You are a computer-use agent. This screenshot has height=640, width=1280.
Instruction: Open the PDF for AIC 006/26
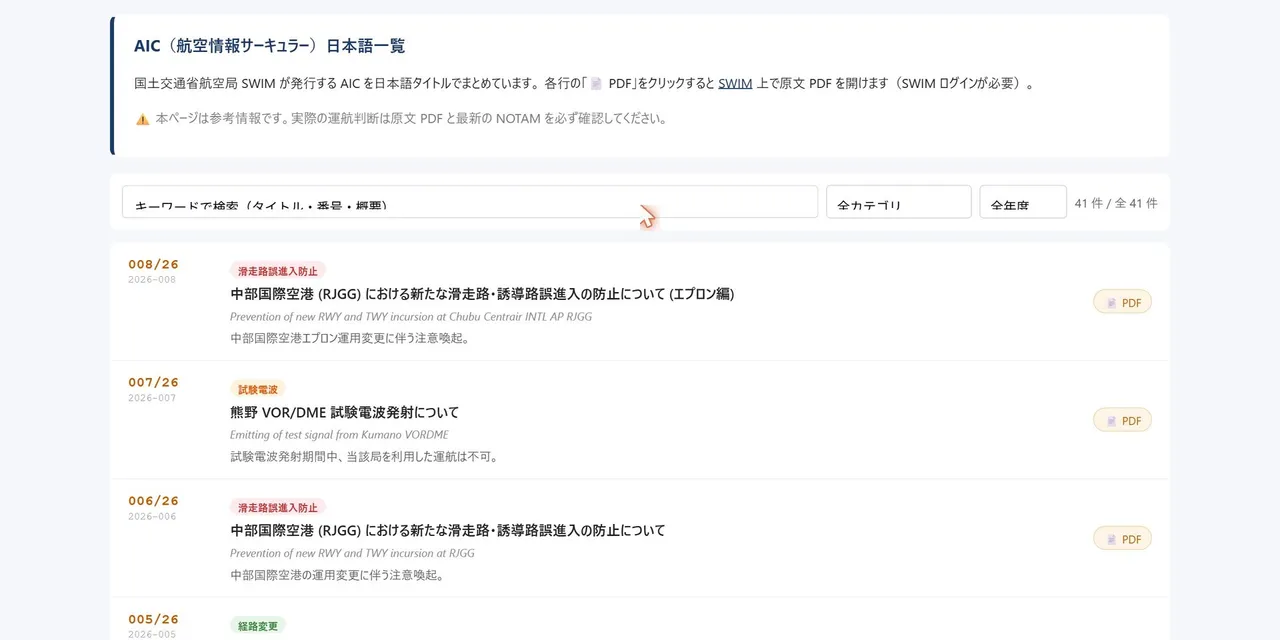click(x=1122, y=538)
